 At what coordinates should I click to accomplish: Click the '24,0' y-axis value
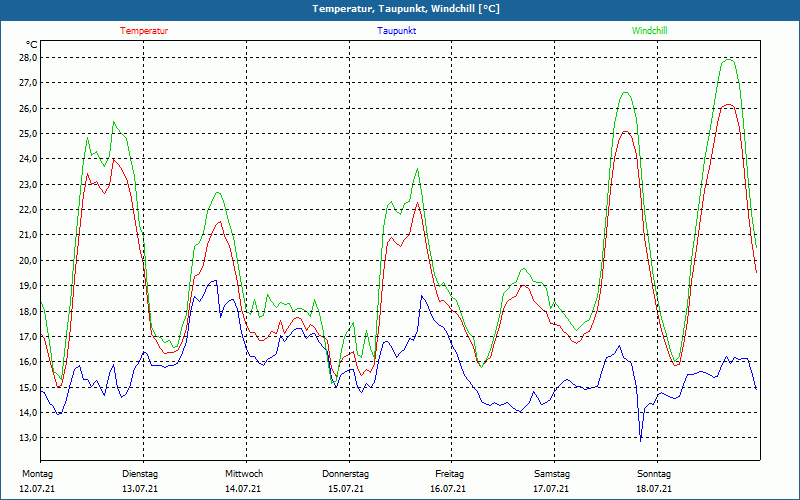[29, 159]
